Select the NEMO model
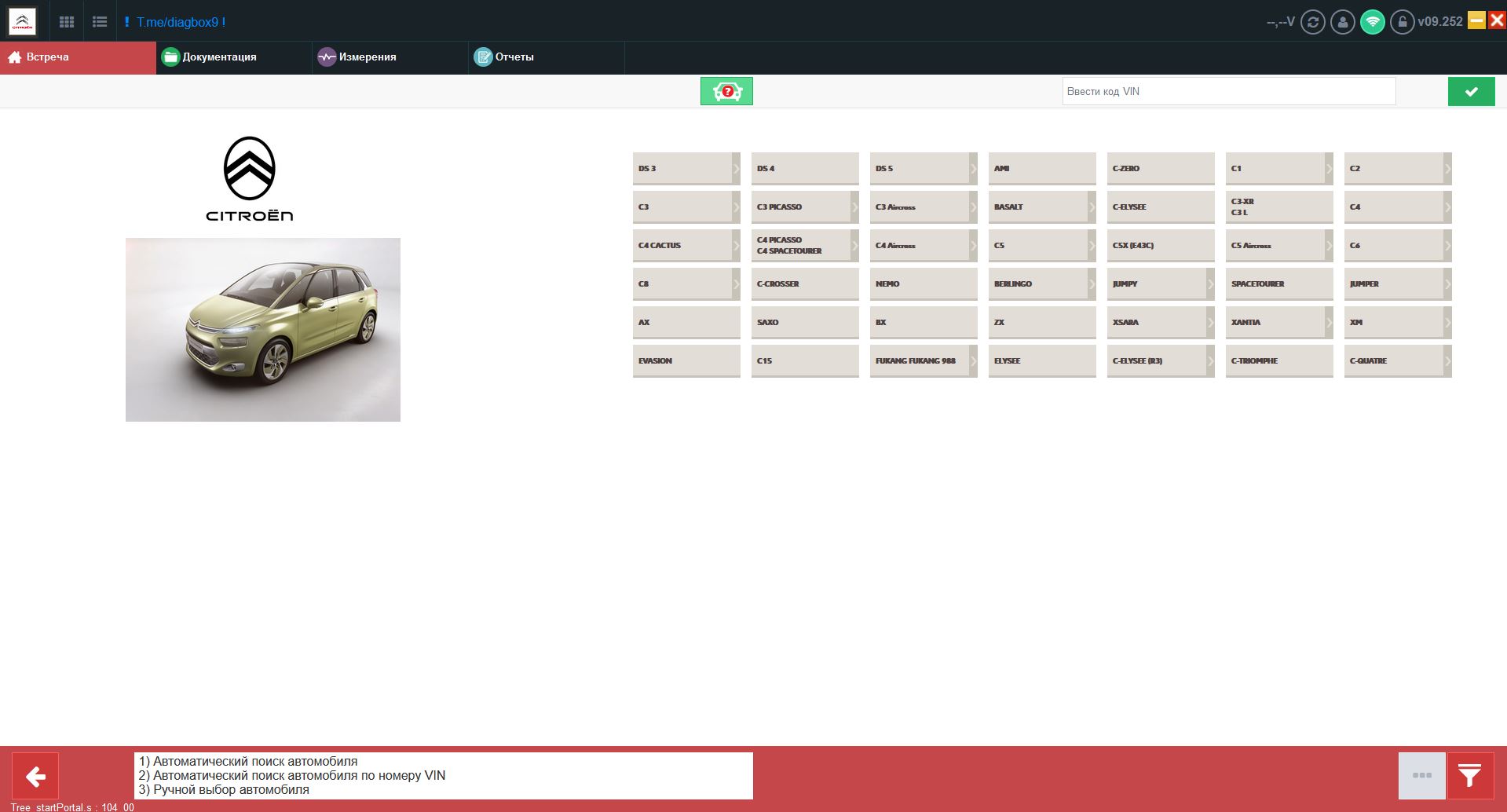The image size is (1507, 812). (x=924, y=283)
